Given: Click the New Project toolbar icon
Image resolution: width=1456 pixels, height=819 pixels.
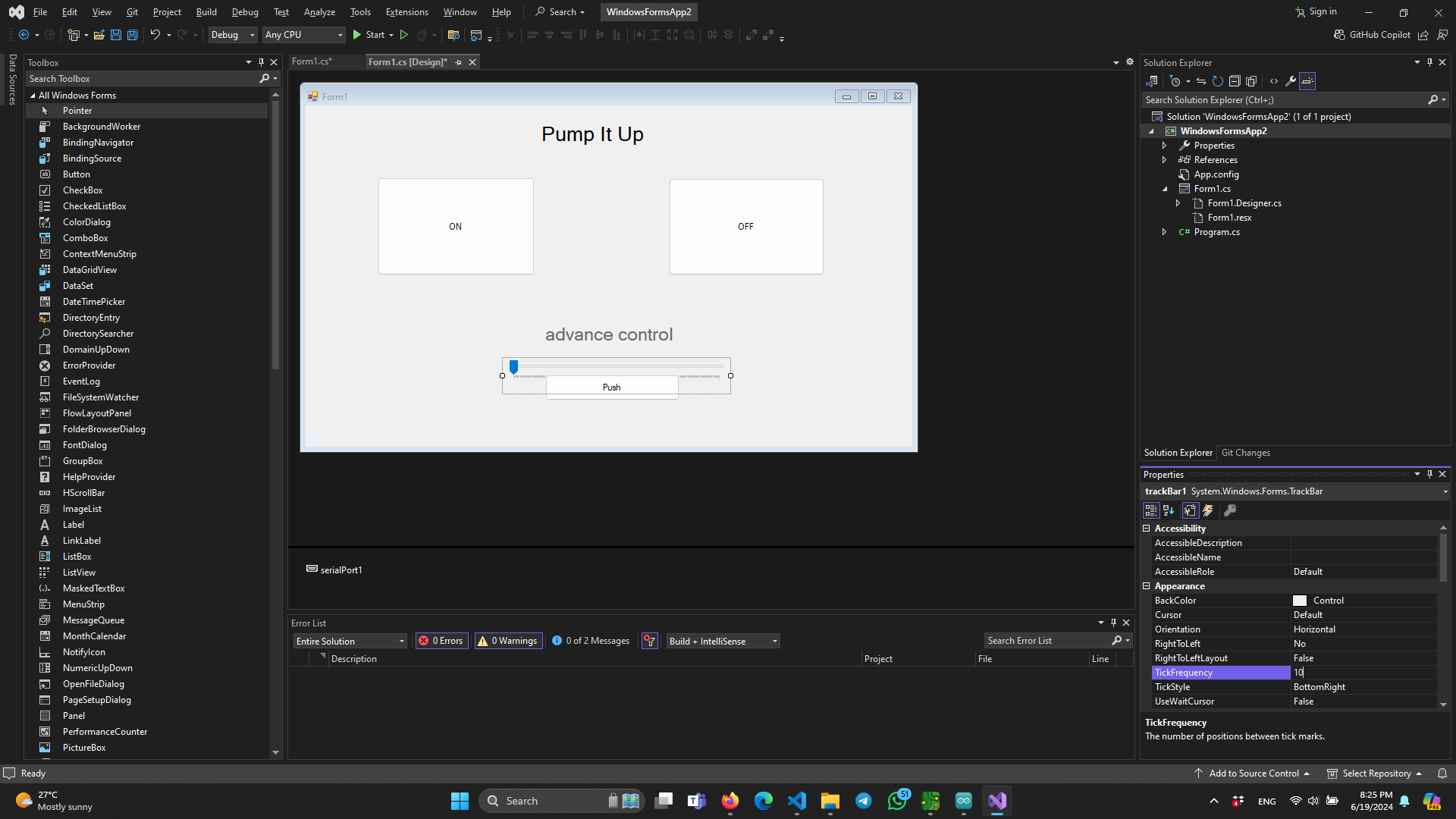Looking at the screenshot, I should pyautogui.click(x=74, y=35).
